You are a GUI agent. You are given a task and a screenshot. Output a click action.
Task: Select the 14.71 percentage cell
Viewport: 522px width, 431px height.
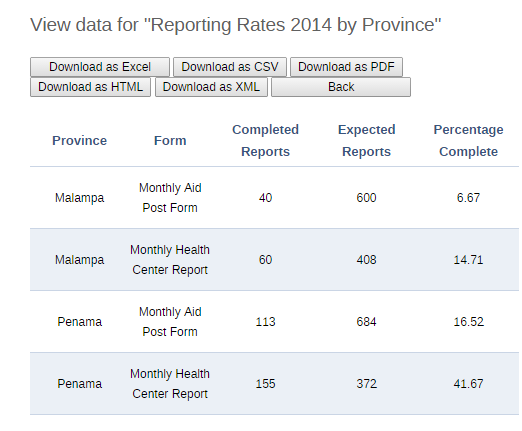point(468,260)
